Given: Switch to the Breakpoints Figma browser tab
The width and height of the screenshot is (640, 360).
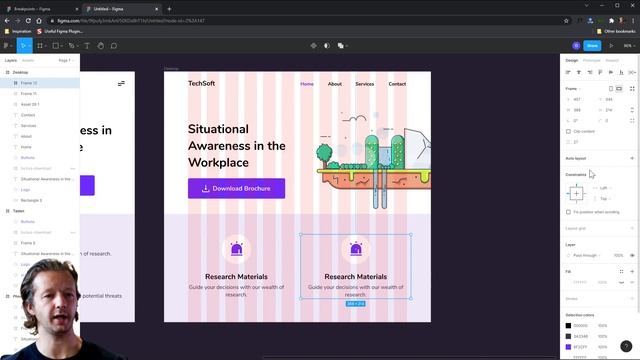Looking at the screenshot, I should (x=41, y=9).
